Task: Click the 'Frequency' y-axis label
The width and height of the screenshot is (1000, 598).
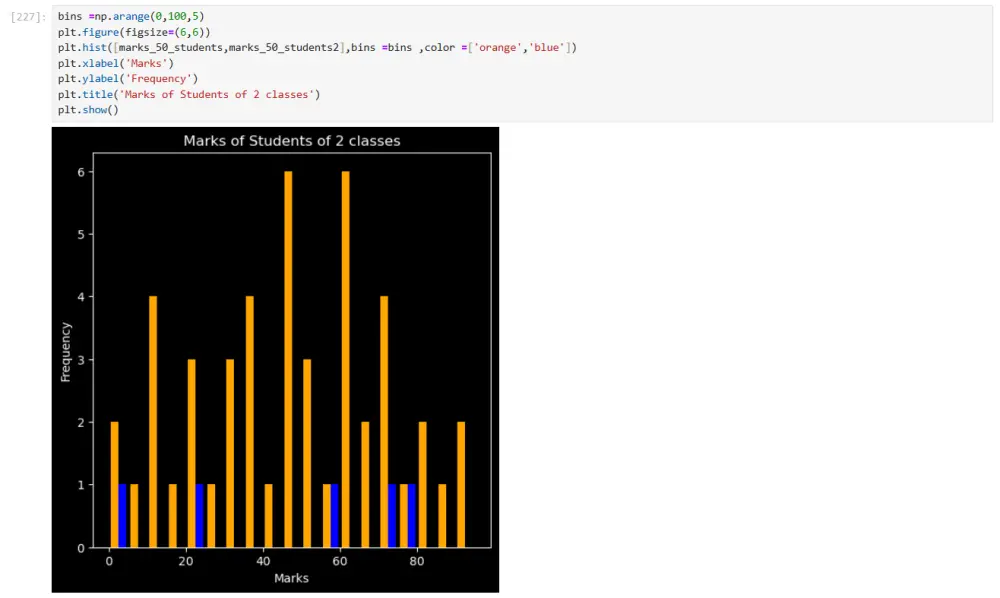Action: pos(66,352)
